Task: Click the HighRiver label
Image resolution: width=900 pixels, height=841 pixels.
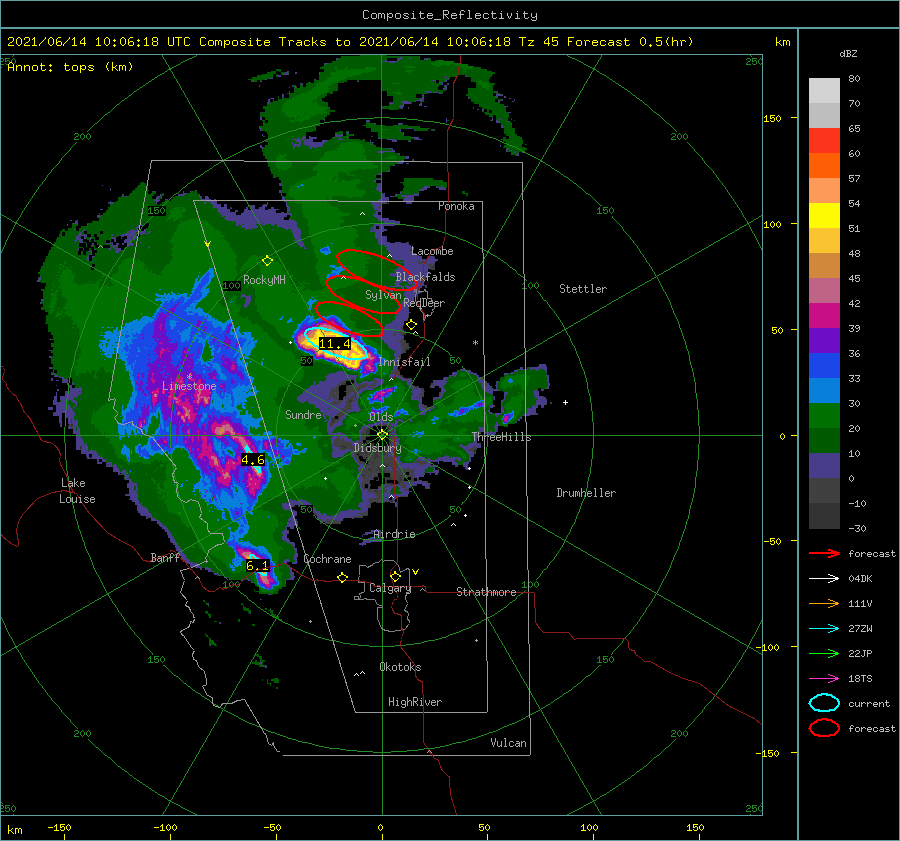Action: point(415,702)
